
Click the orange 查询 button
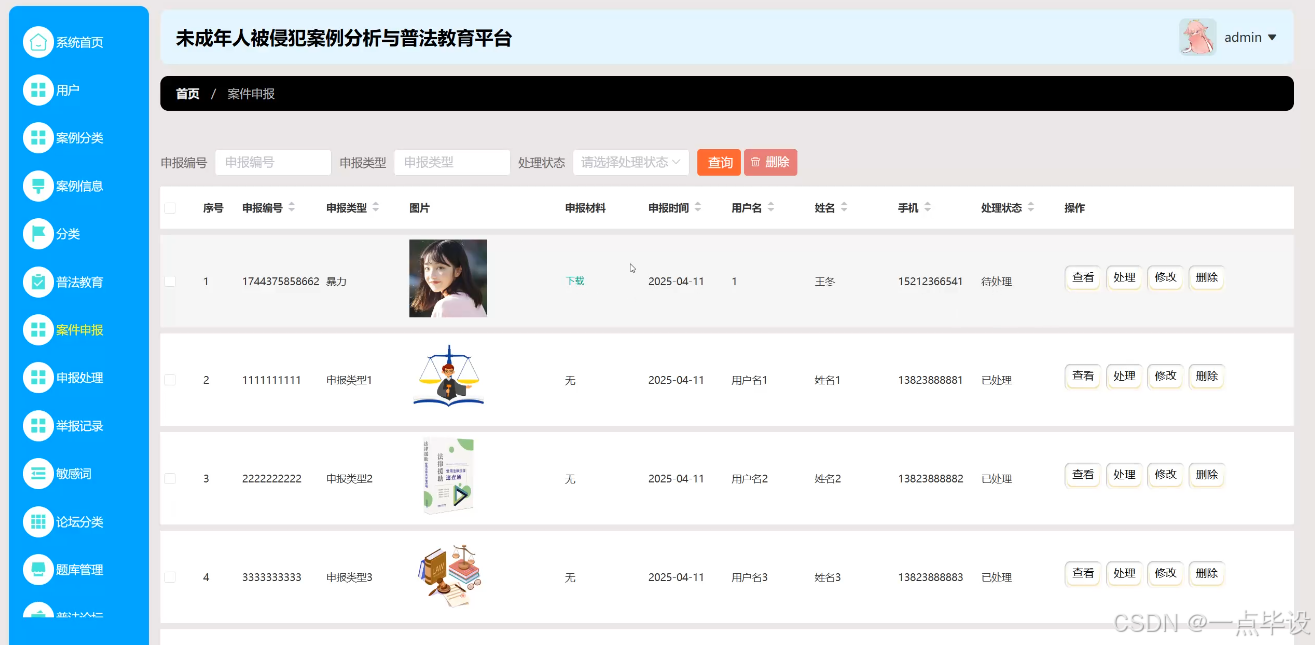tap(719, 162)
